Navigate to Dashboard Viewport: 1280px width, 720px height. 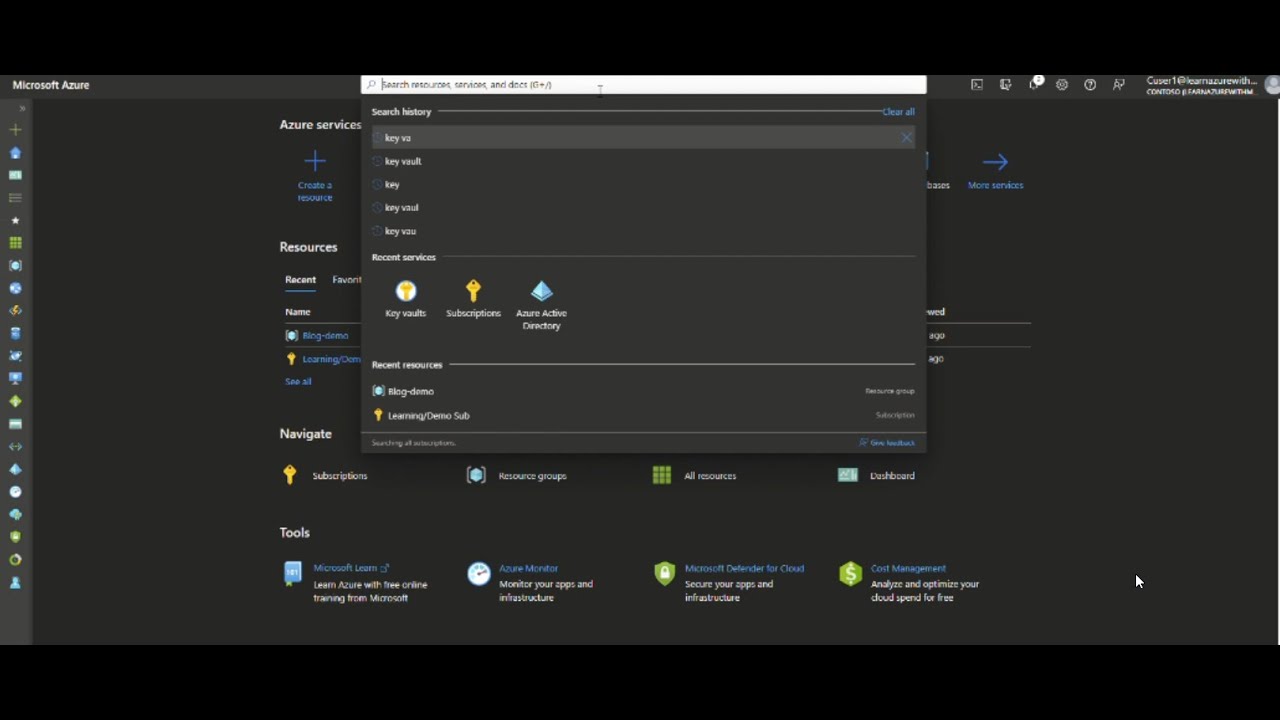tap(877, 476)
